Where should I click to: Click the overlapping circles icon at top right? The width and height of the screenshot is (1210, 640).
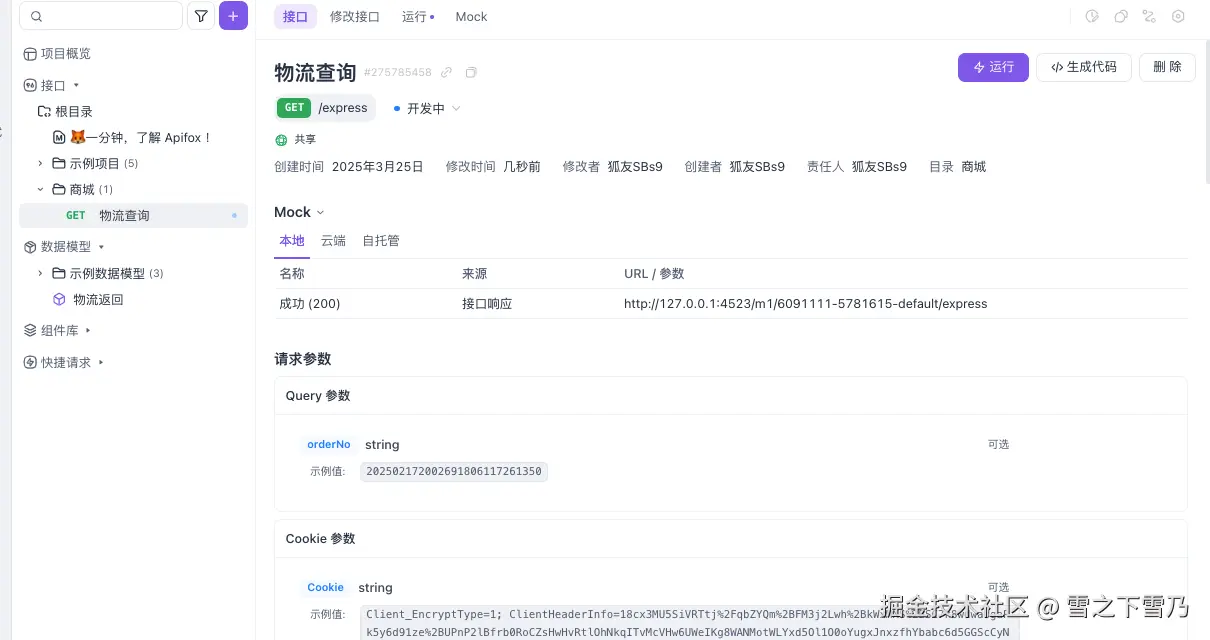pyautogui.click(x=1121, y=16)
